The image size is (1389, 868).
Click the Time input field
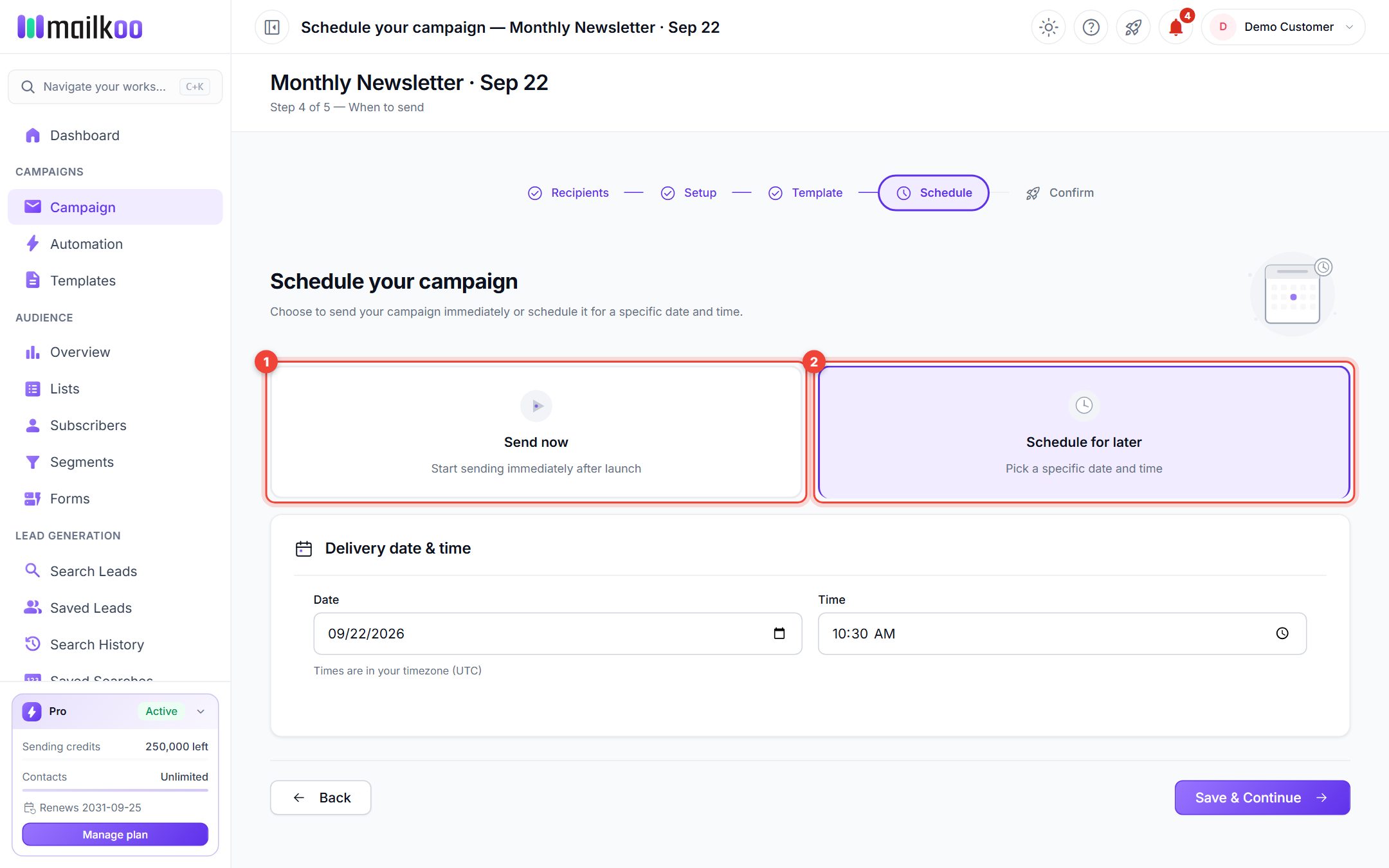click(x=1062, y=633)
